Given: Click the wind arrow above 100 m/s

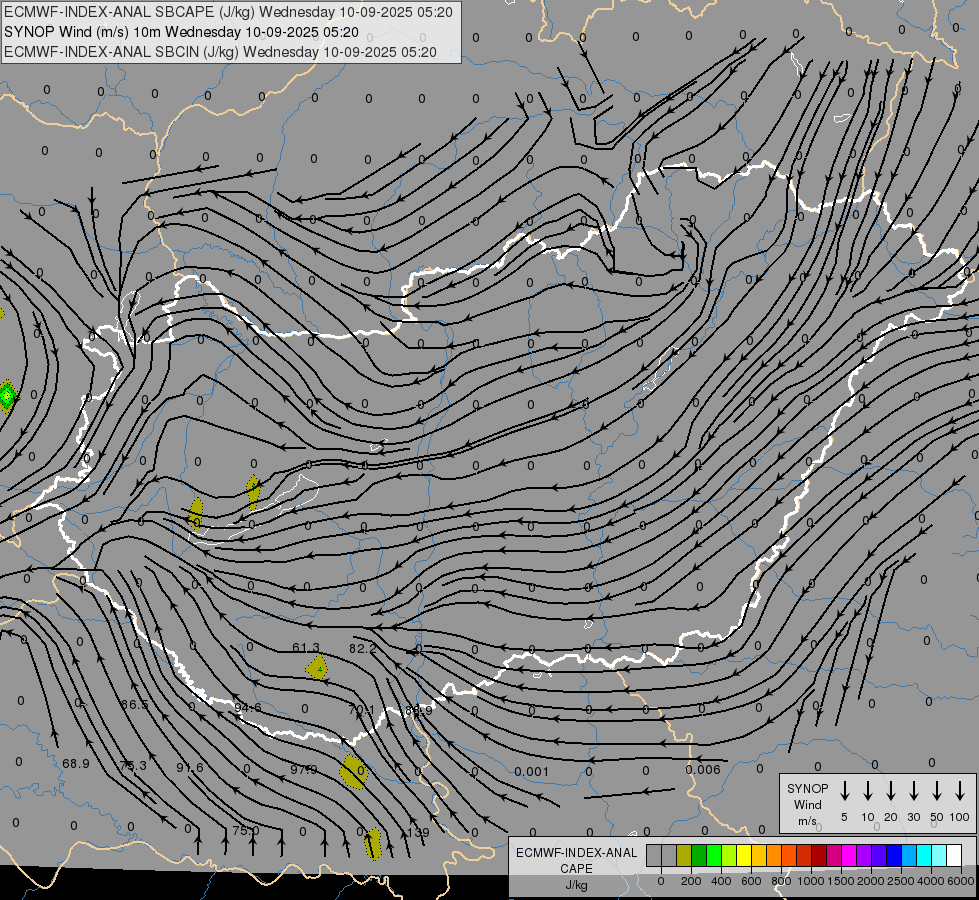Looking at the screenshot, I should (960, 790).
